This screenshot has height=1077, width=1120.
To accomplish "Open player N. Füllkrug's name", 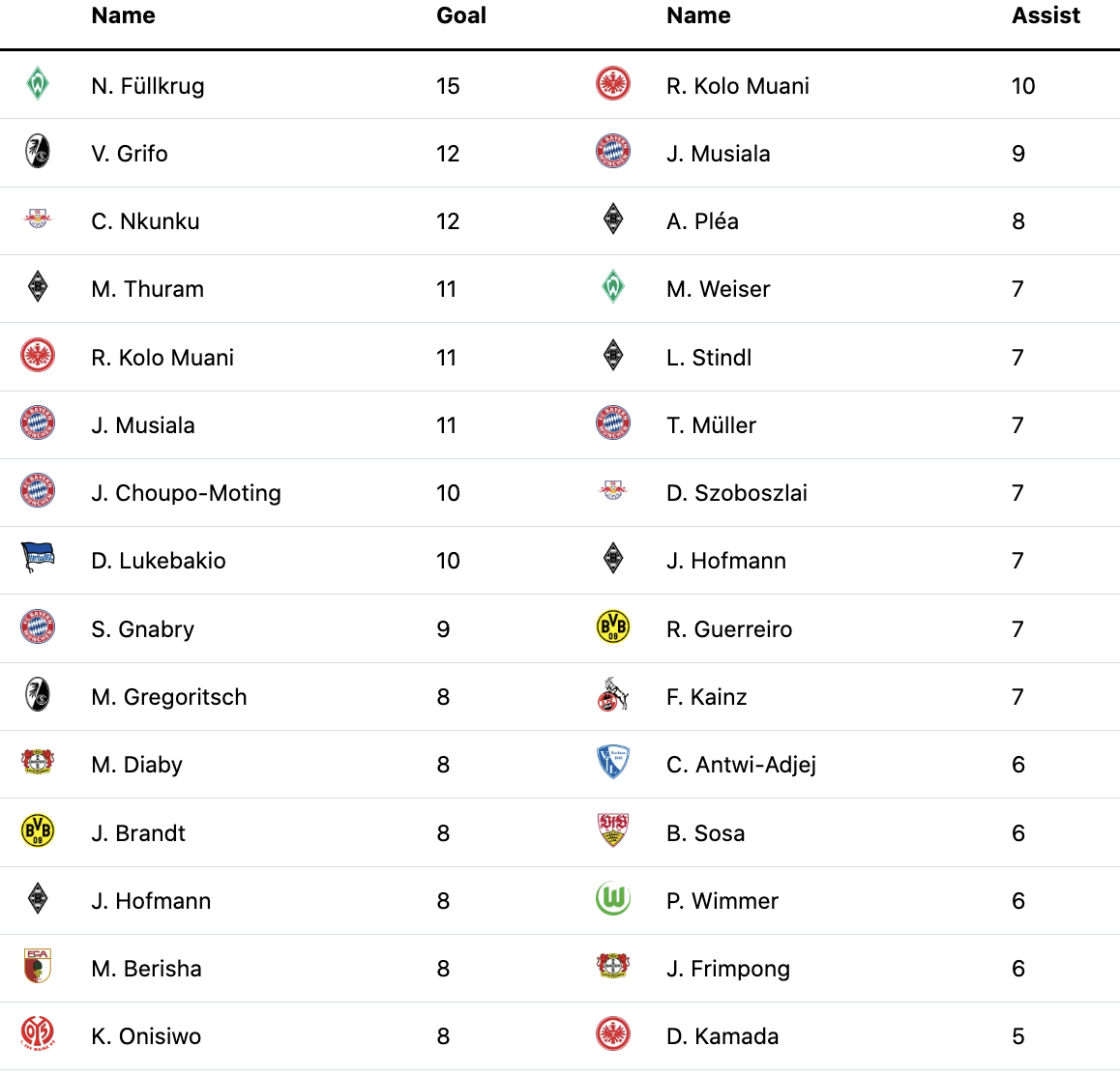I will coord(148,86).
